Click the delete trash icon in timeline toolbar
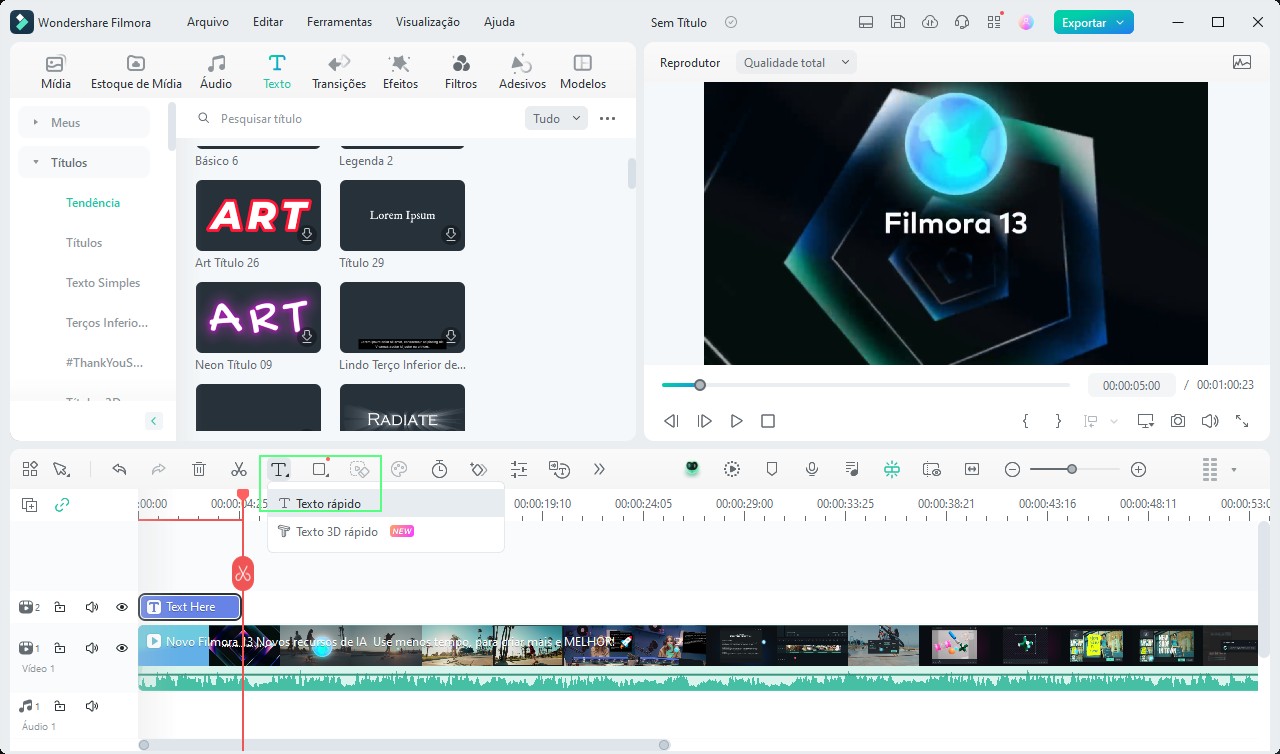The height and width of the screenshot is (754, 1280). pos(199,469)
